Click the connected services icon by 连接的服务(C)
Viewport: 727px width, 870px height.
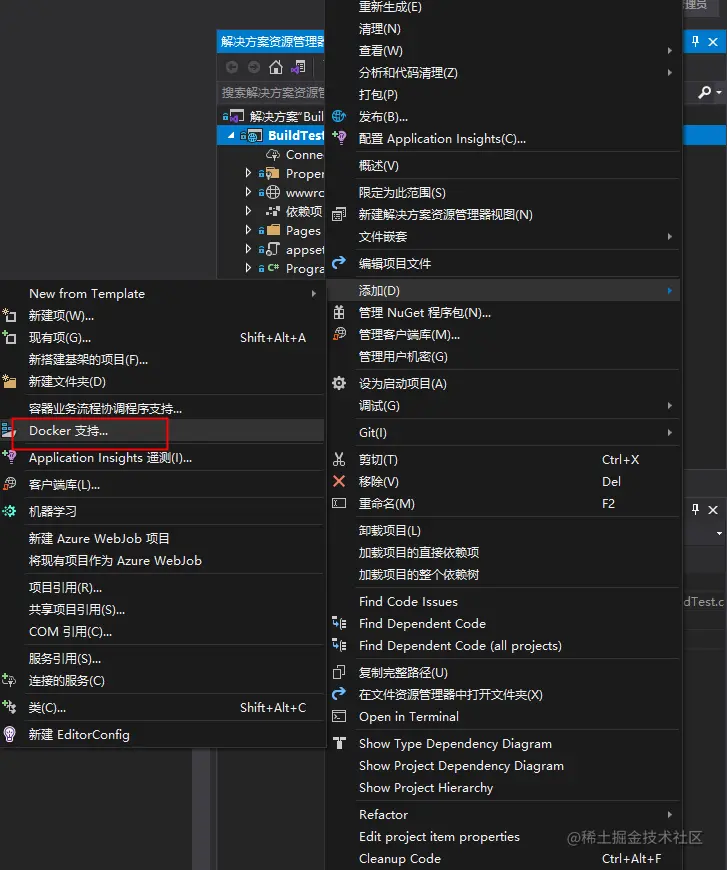[x=9, y=680]
